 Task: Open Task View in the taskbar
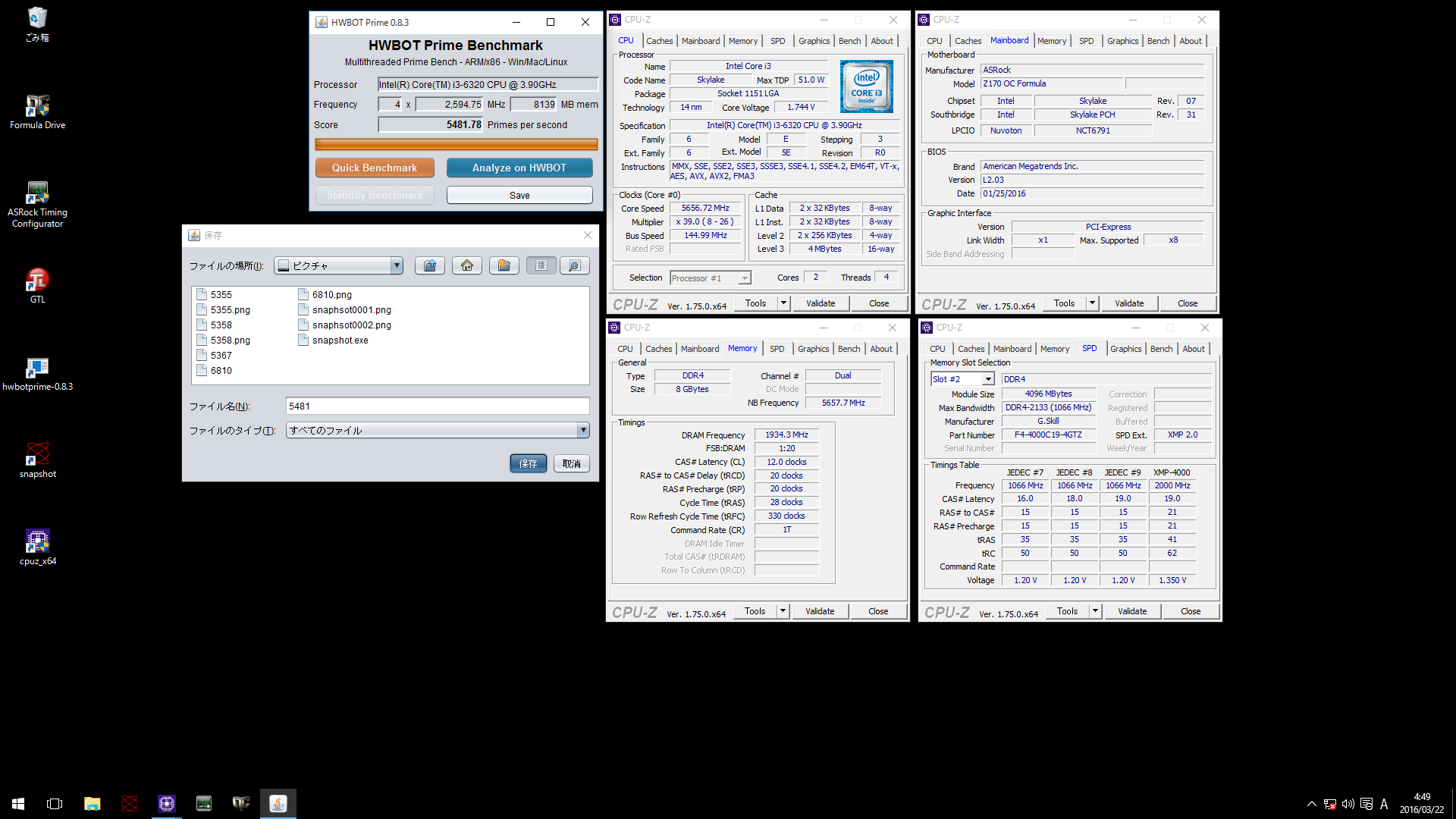pos(55,803)
